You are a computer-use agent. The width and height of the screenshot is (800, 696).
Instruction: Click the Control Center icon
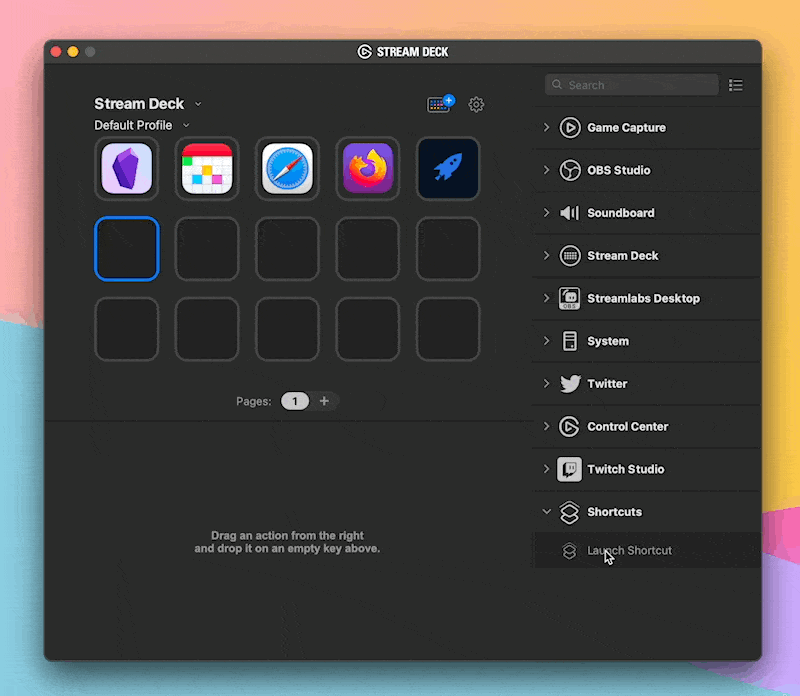pyautogui.click(x=569, y=427)
